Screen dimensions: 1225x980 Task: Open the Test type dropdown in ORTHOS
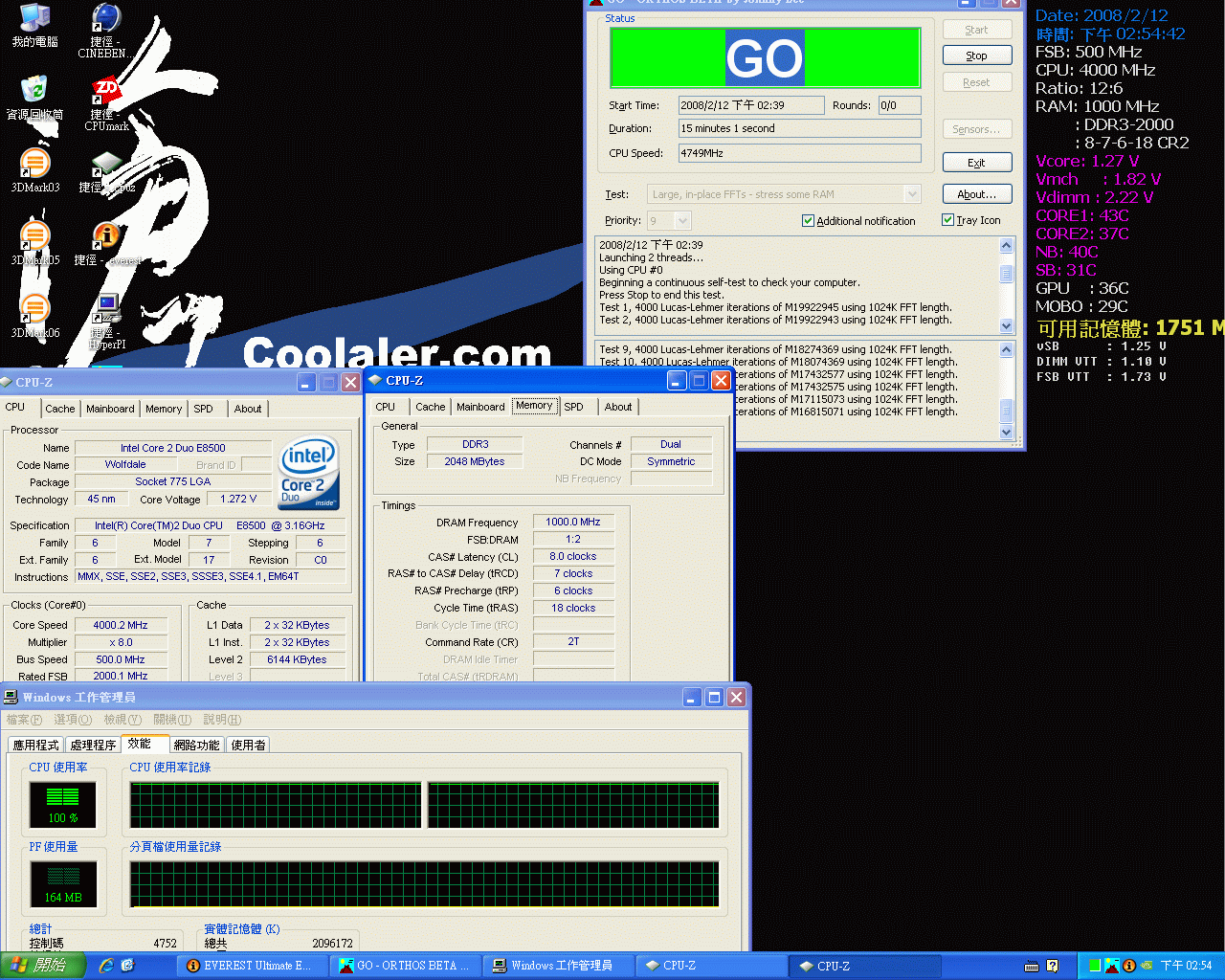[911, 194]
